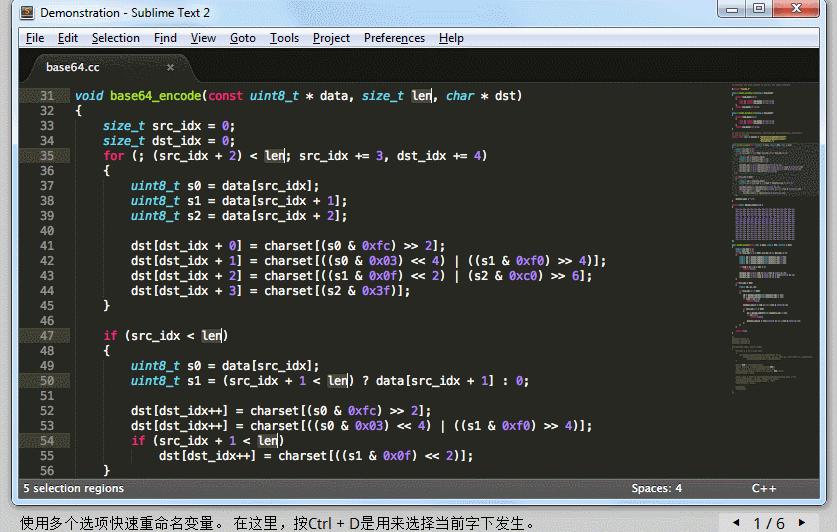The width and height of the screenshot is (837, 532).
Task: Open the File menu
Action: click(x=35, y=38)
